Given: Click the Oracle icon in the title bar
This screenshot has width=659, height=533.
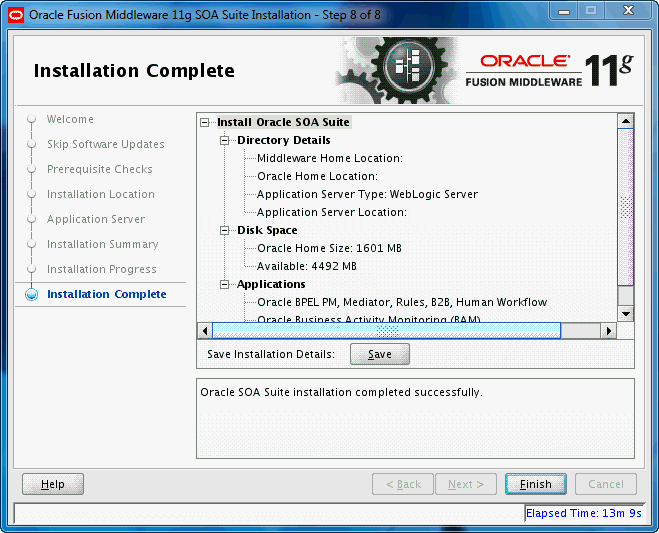Looking at the screenshot, I should pyautogui.click(x=16, y=15).
